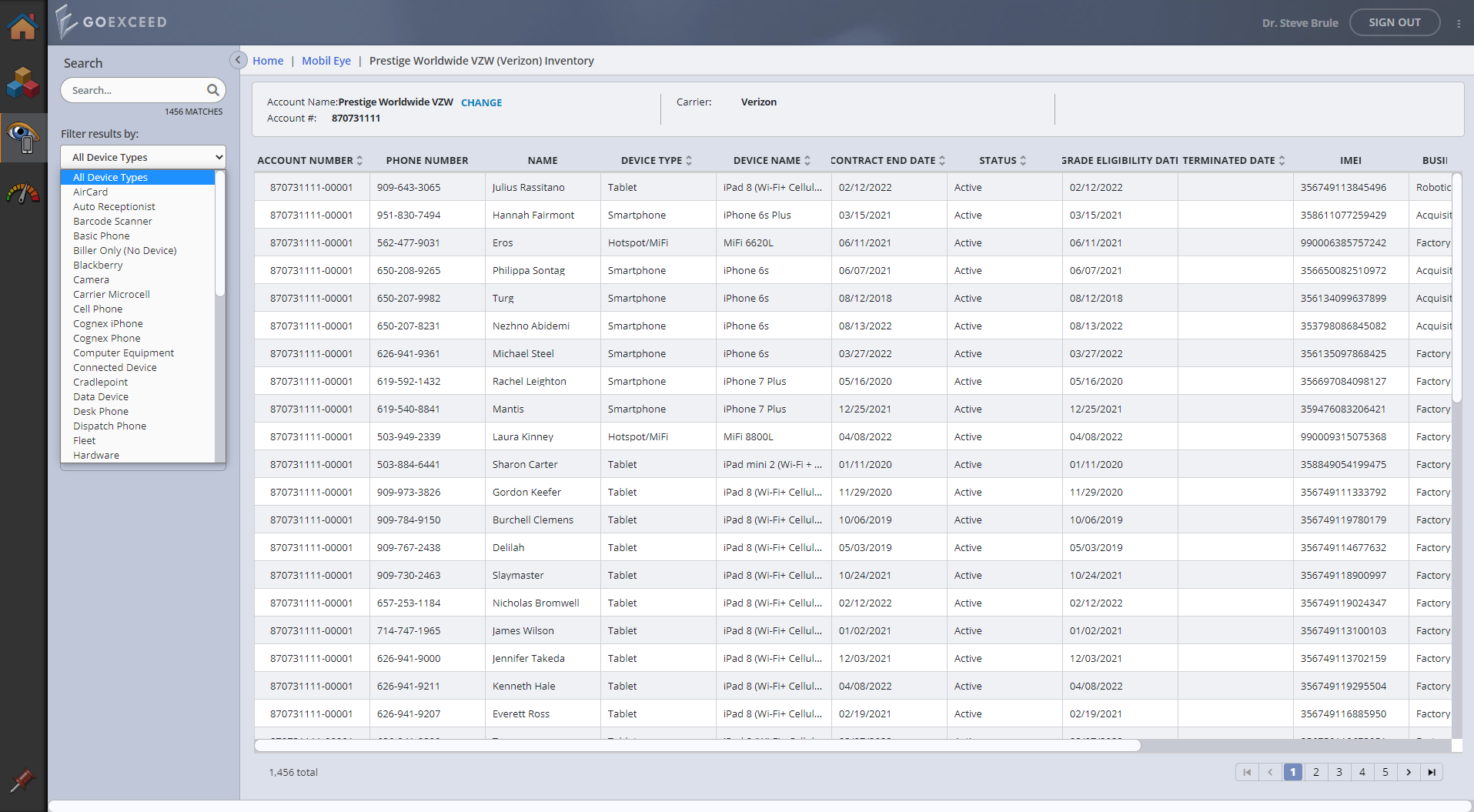Click the Phone Number column header

coord(427,160)
